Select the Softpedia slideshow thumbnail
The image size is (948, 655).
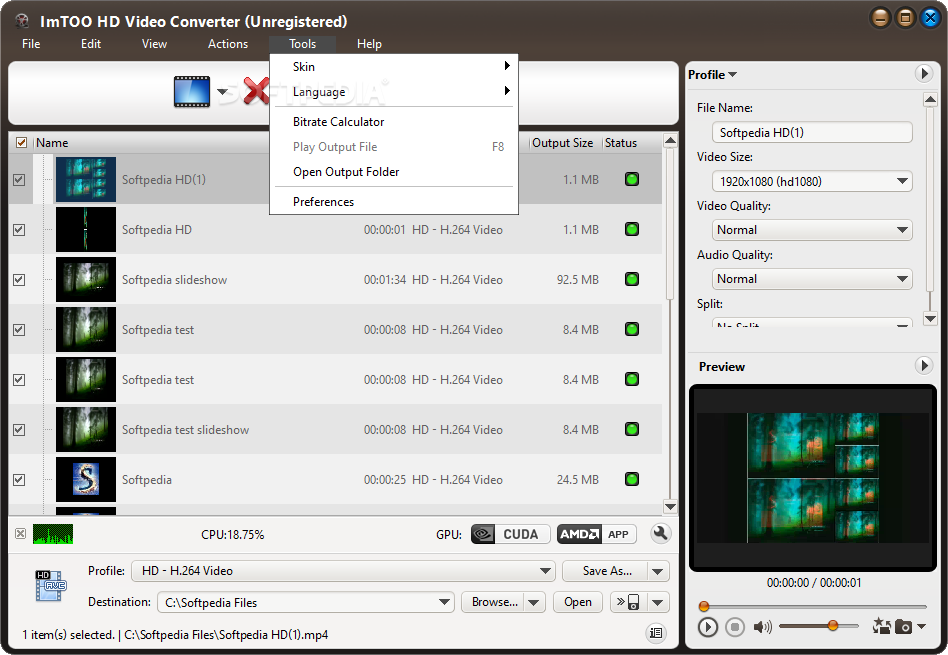86,279
